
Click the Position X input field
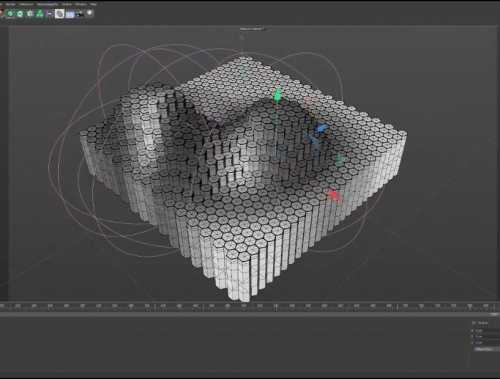click(x=488, y=330)
